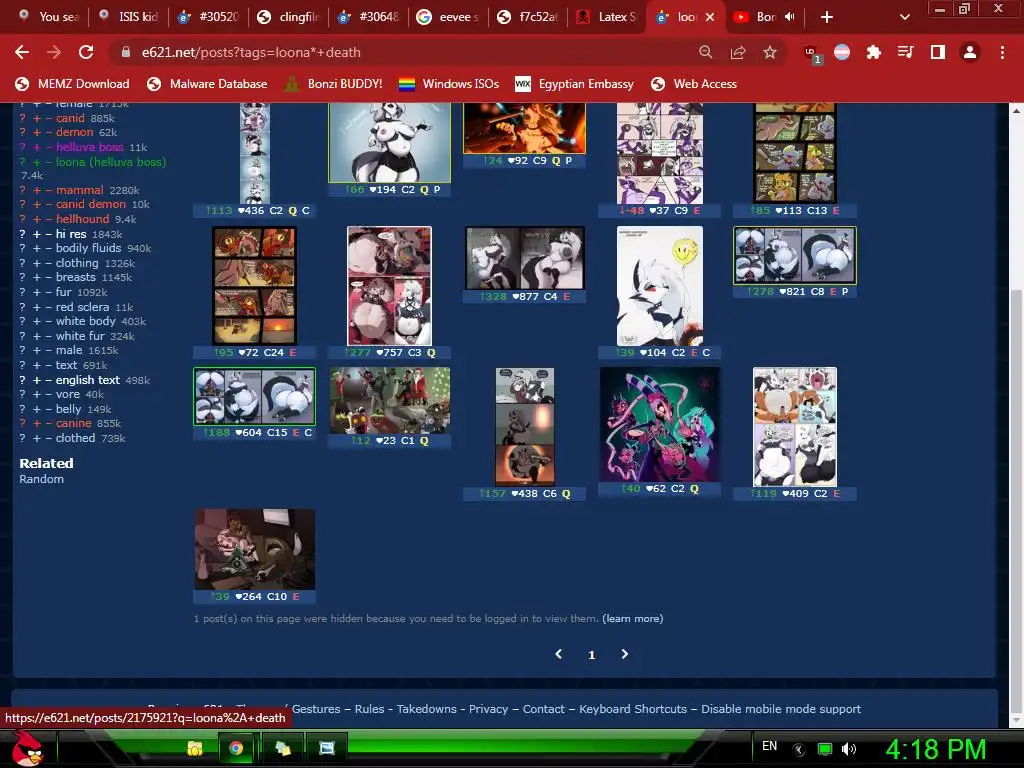Open wiki question mark for 'helluva boss'
Viewport: 1024px width, 768px height.
pyautogui.click(x=22, y=147)
